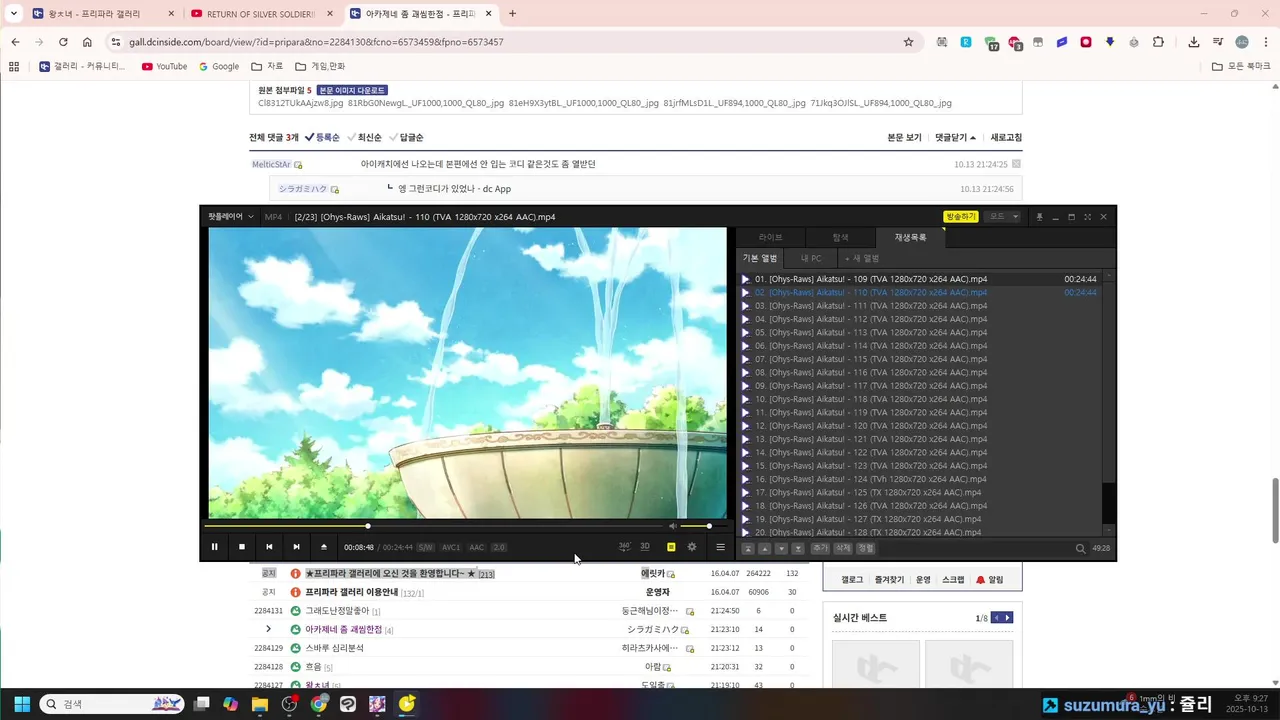Search the playlist with magnifier icon
The height and width of the screenshot is (720, 1280).
1080,548
